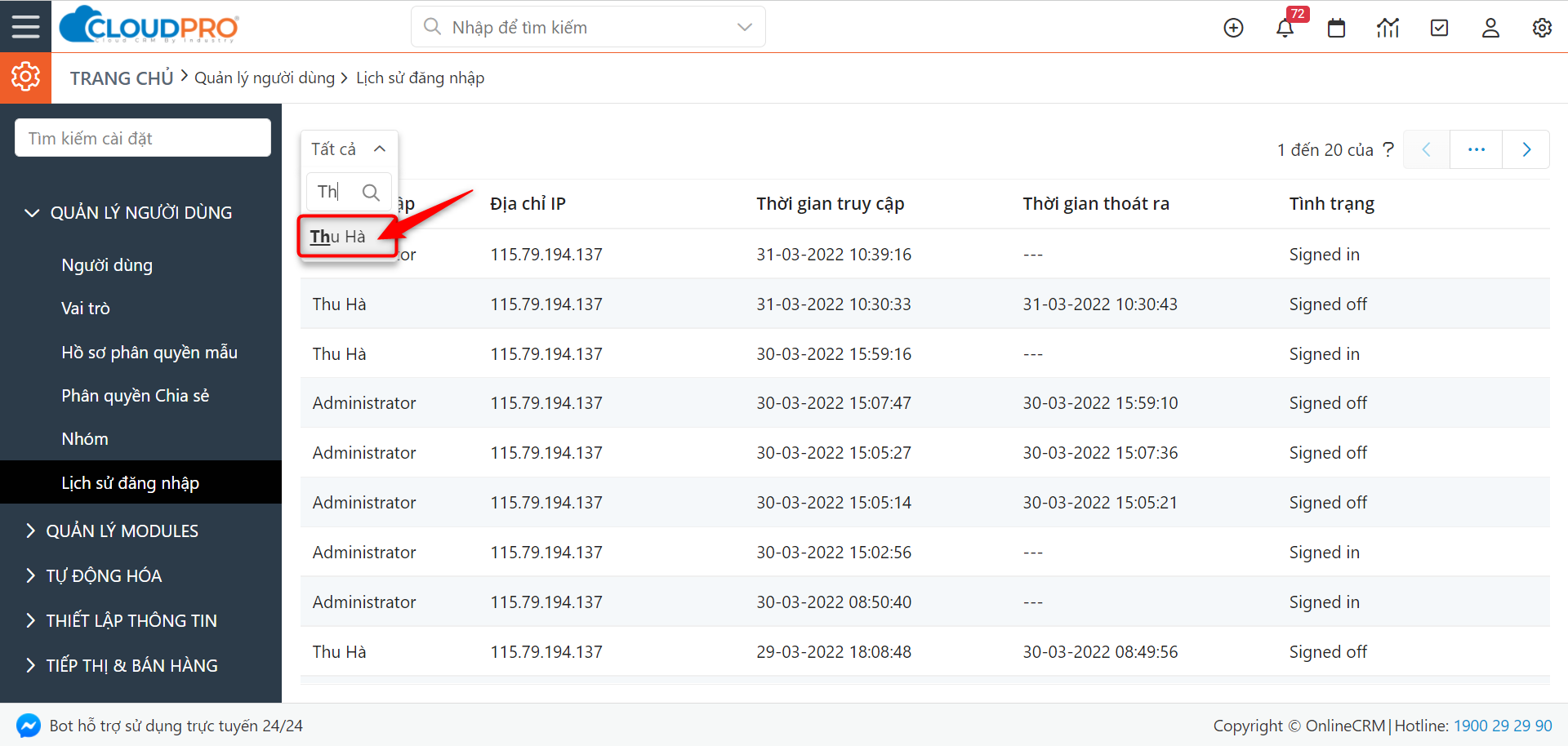Viewport: 1568px width, 746px height.
Task: Open Phân quyền Chia sẻ page
Action: pos(136,396)
